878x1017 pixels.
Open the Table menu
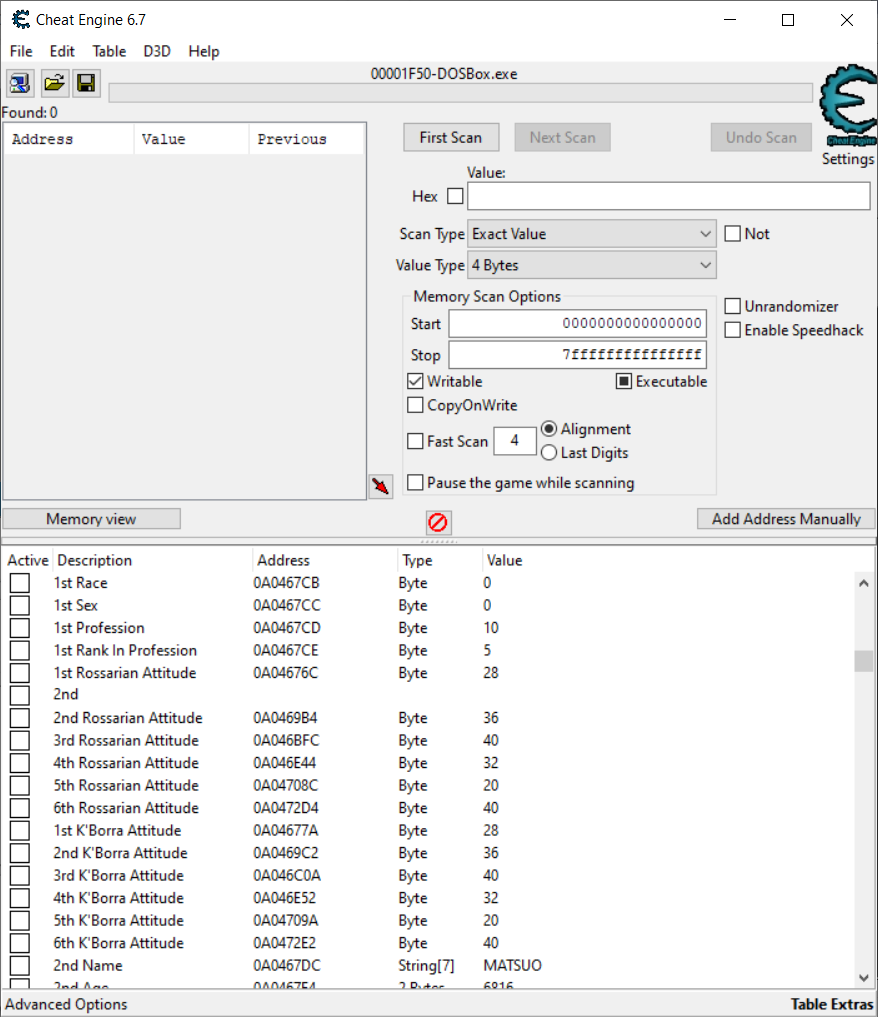(109, 51)
